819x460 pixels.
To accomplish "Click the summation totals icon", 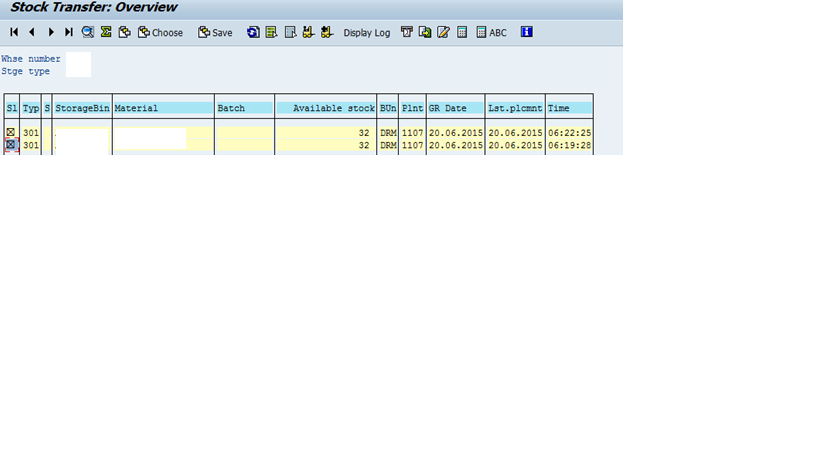I will (x=106, y=33).
